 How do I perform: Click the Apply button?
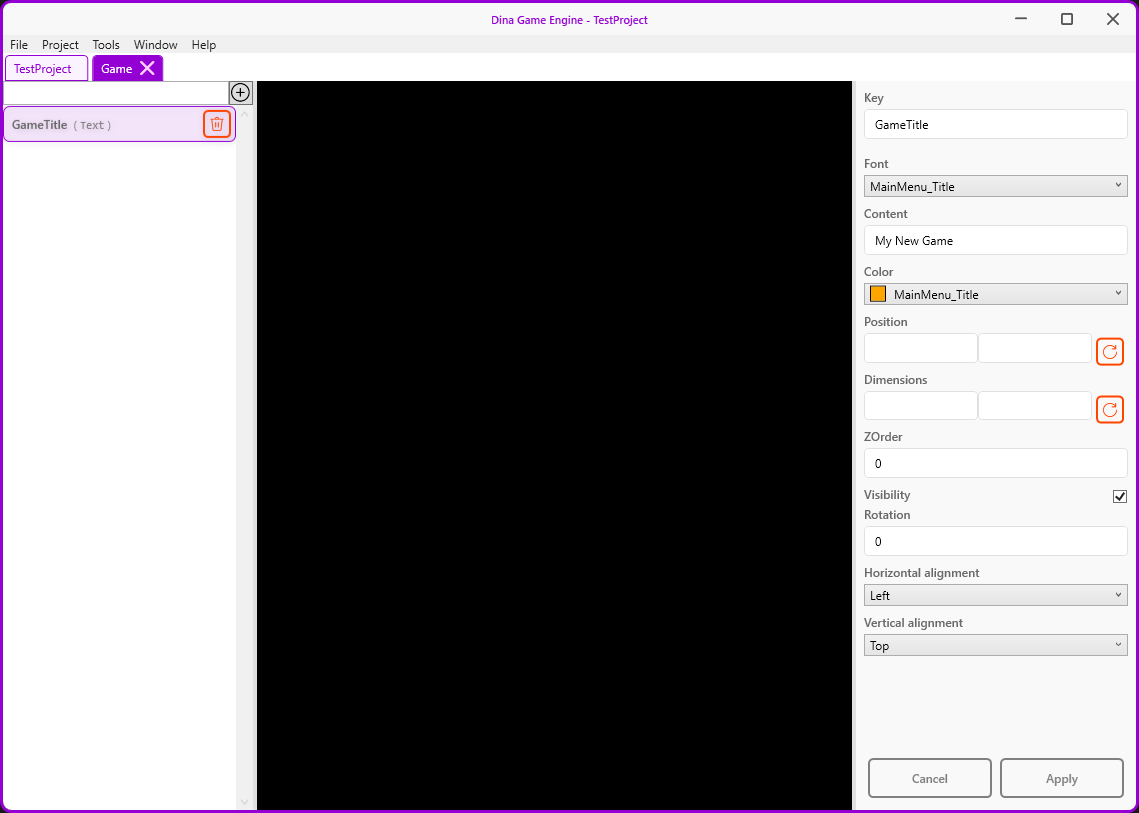tap(1061, 778)
